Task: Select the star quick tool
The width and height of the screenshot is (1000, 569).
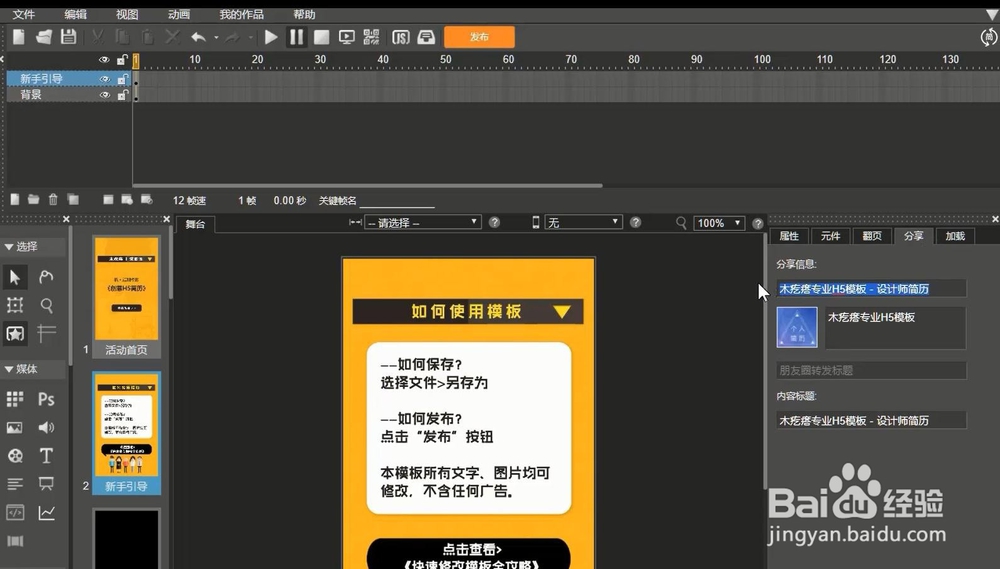Action: [15, 333]
